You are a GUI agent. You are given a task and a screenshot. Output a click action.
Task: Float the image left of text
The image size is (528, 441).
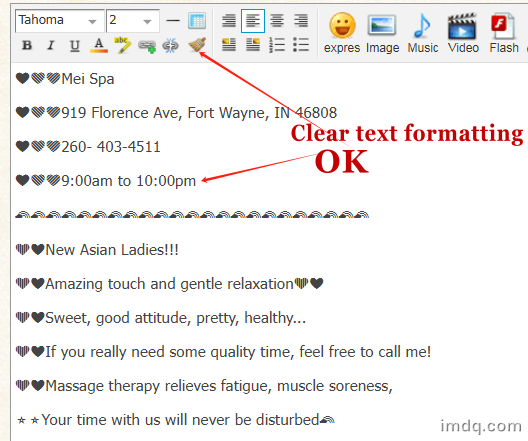tap(229, 45)
